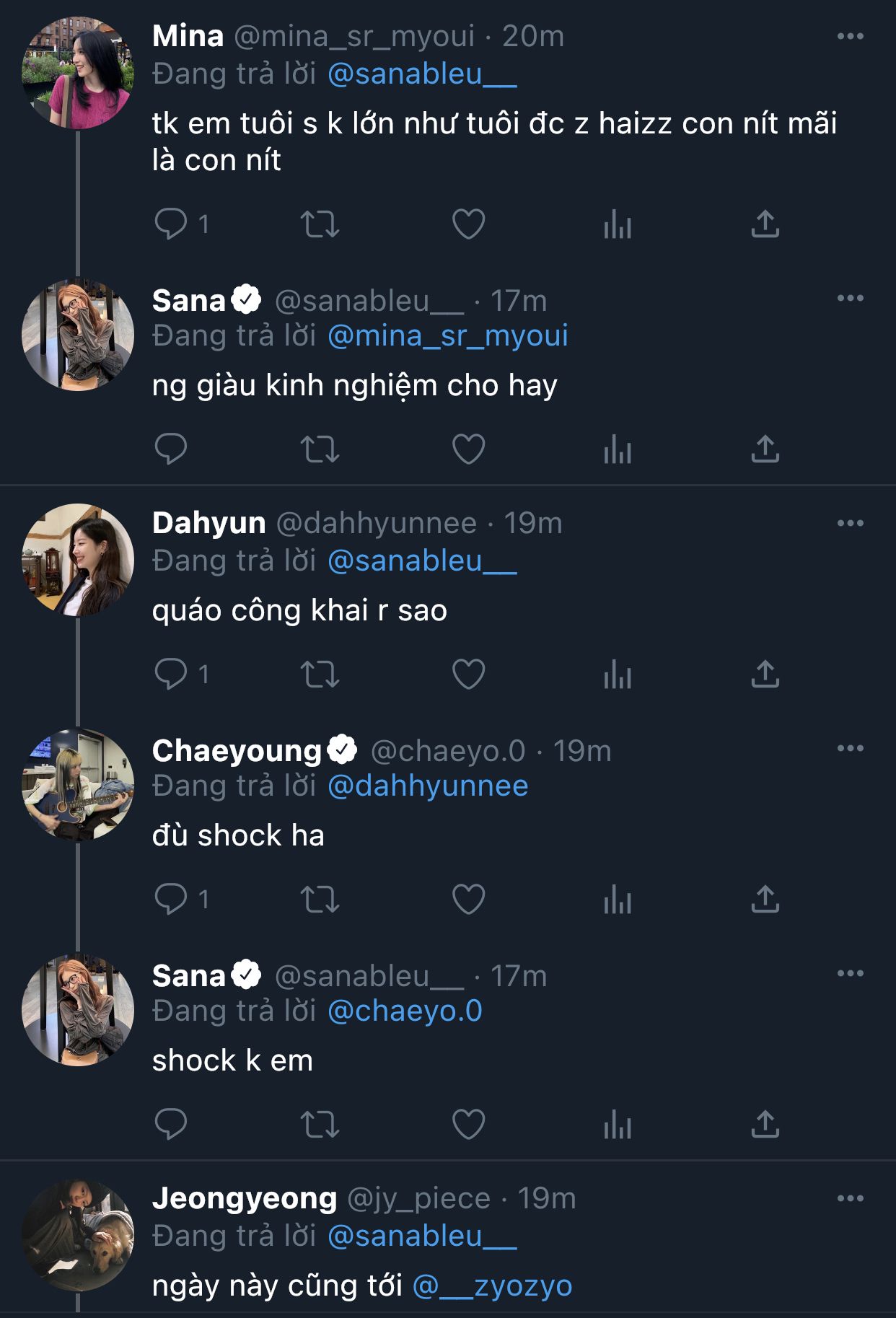Open @mina_sr_myoui link in Sana's reply
This screenshot has width=896, height=1318.
[x=447, y=336]
